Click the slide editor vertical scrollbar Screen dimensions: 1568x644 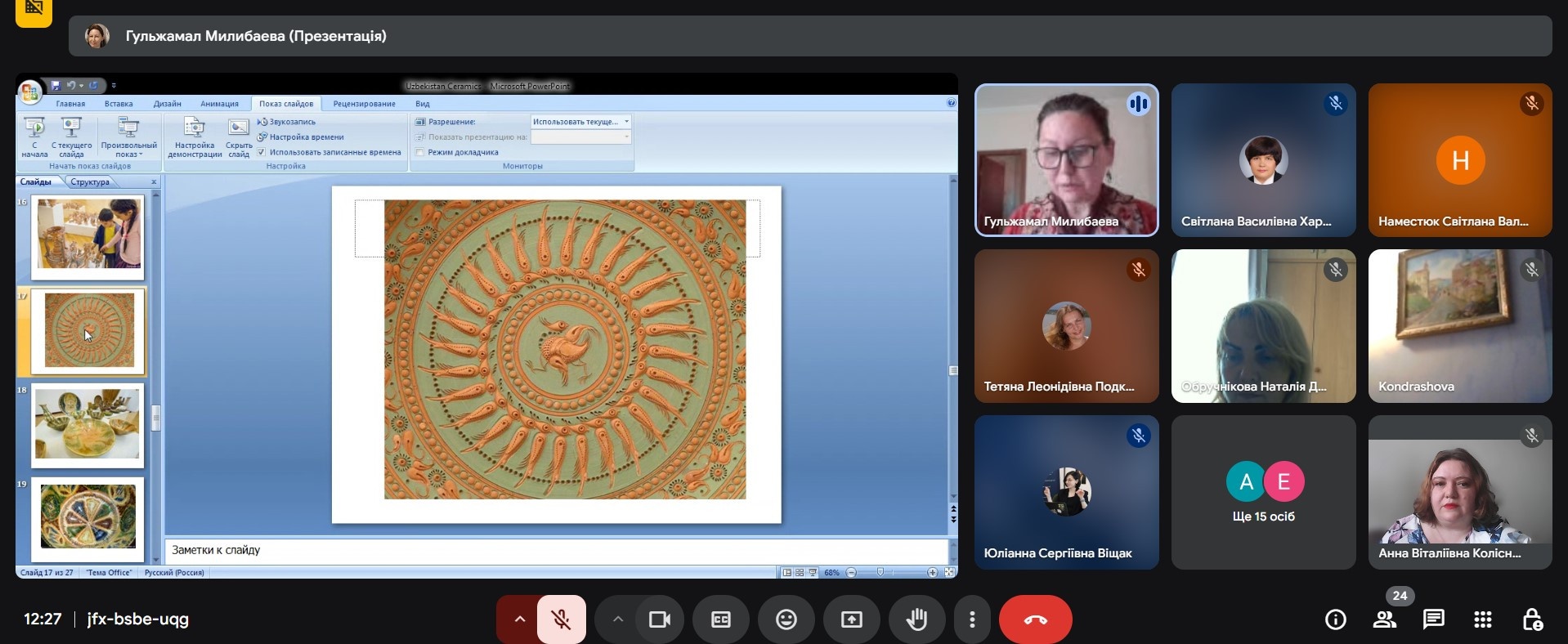[953, 337]
